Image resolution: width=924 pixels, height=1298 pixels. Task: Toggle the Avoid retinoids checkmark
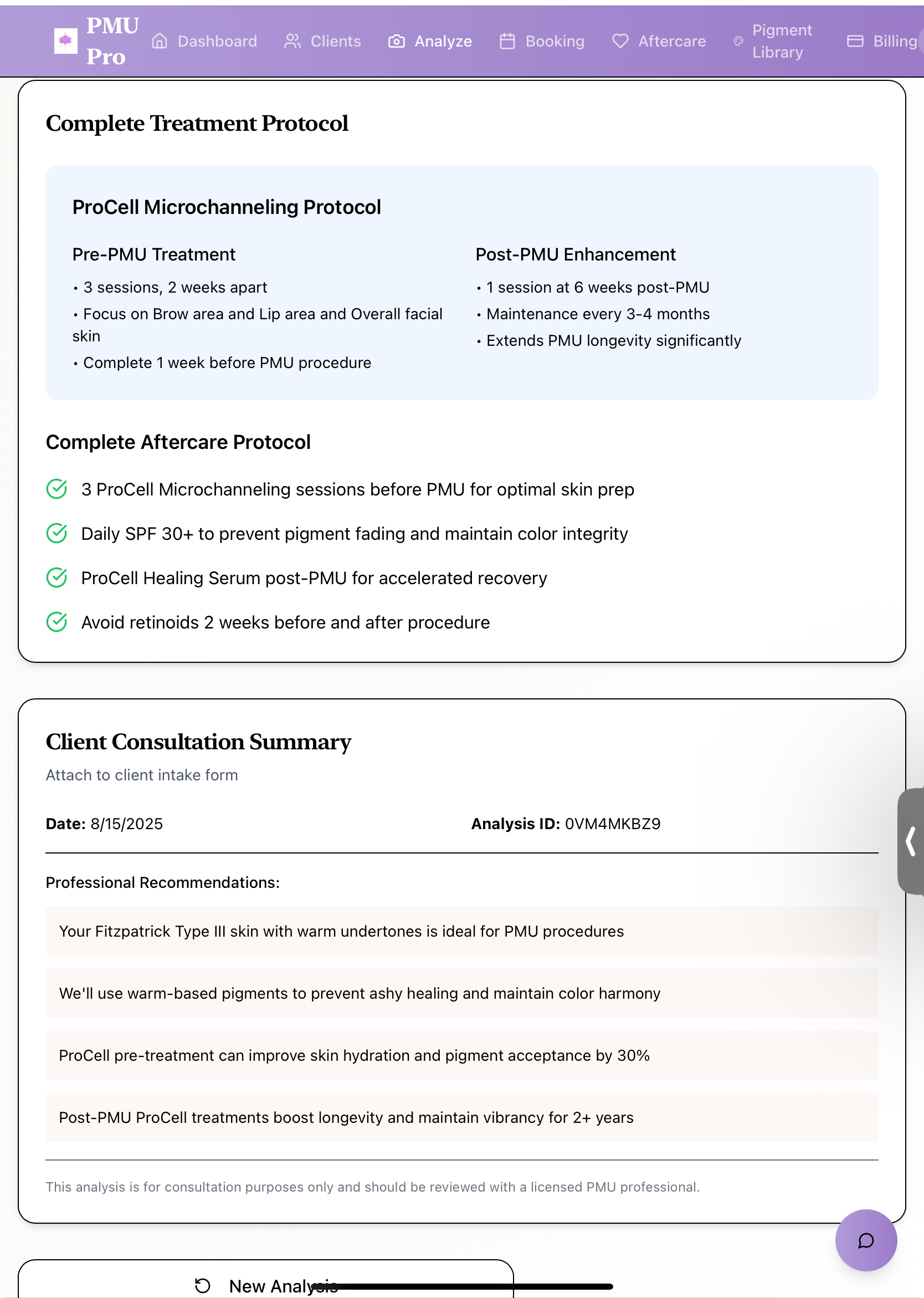pyautogui.click(x=56, y=622)
